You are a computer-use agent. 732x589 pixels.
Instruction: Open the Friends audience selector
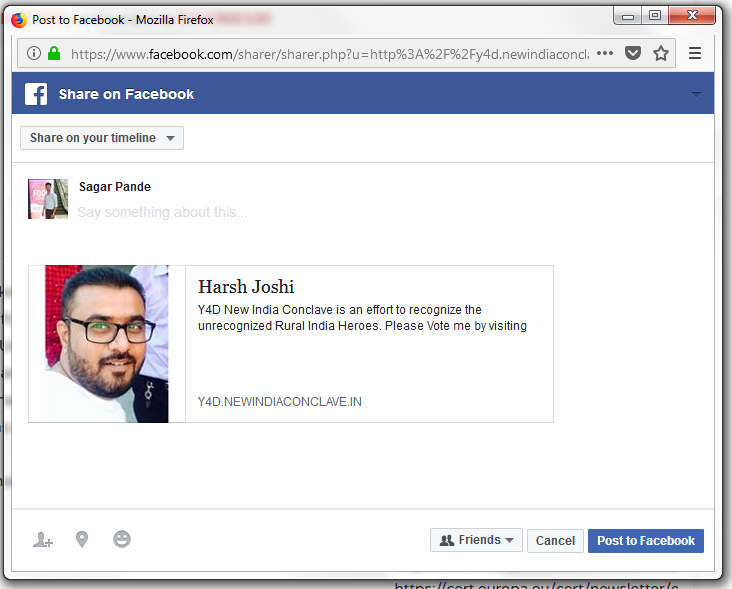[476, 541]
